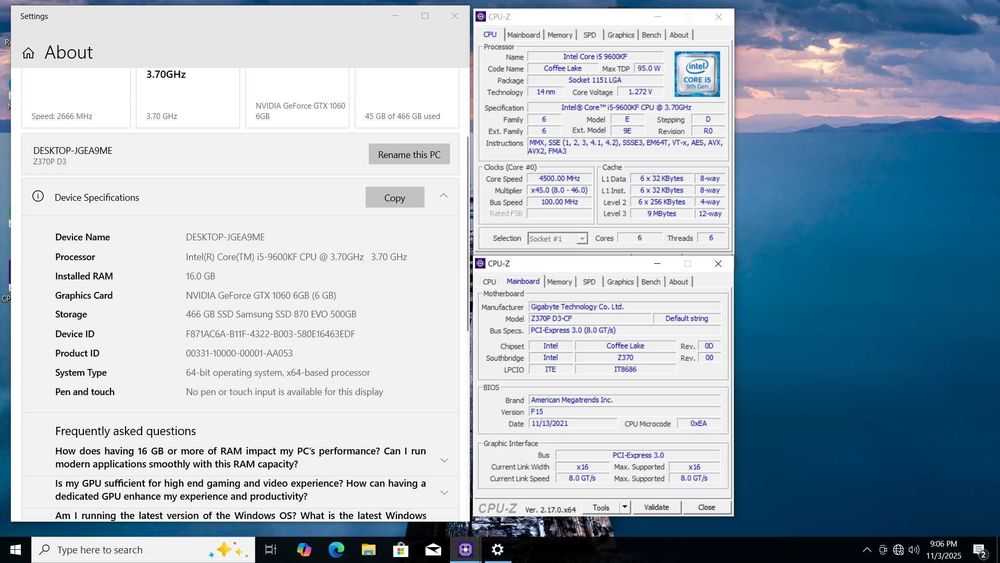Open Task View from the taskbar
This screenshot has height=563, width=1000.
point(270,550)
